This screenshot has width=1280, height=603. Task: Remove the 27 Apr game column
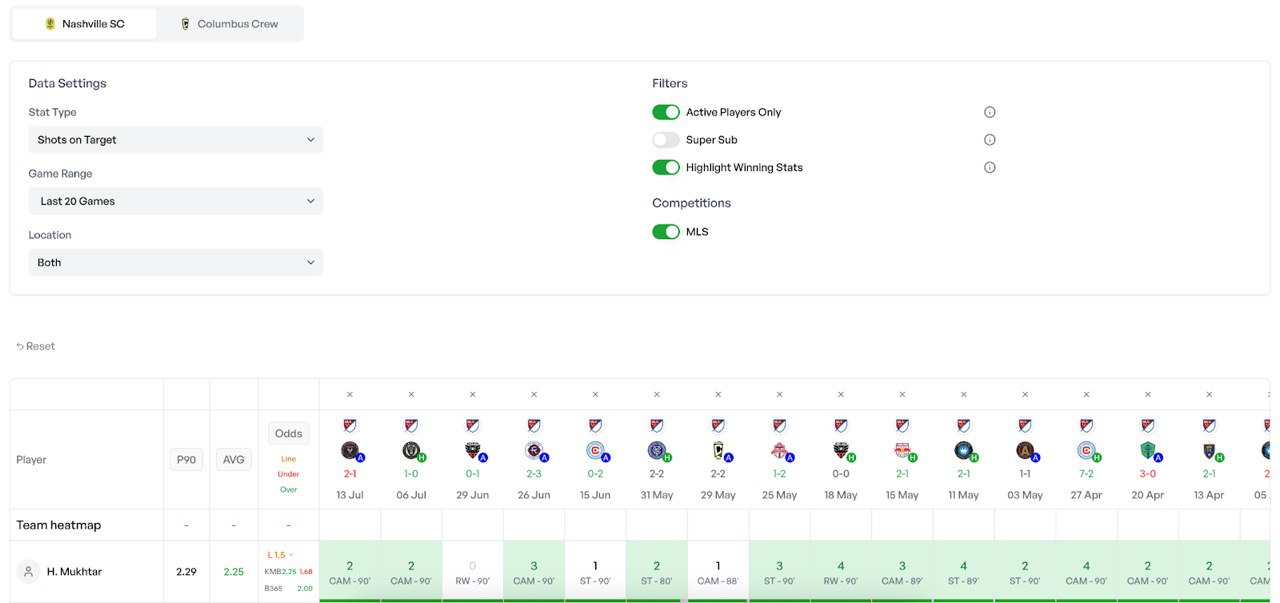click(x=1086, y=394)
